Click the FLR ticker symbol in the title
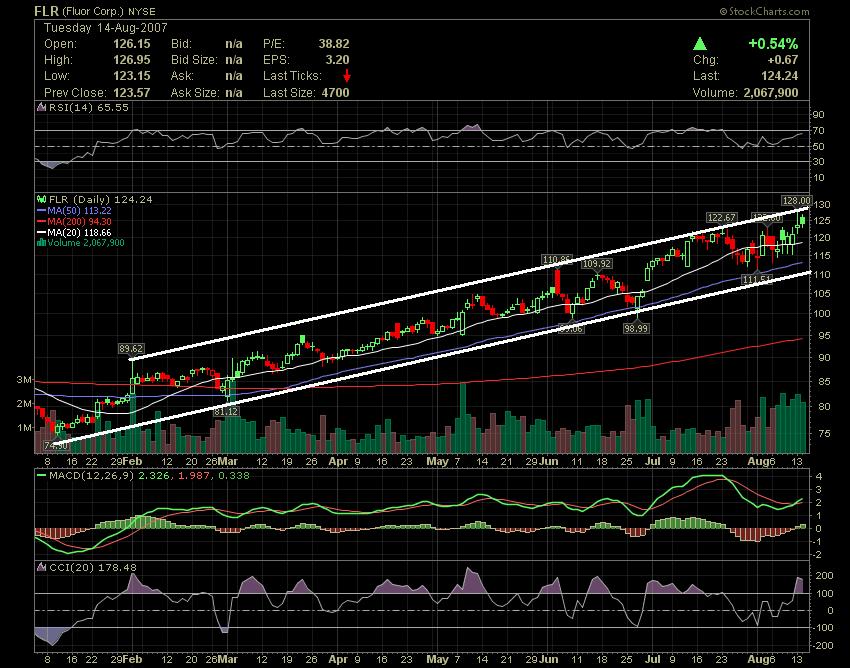Viewport: 850px width, 668px height. (46, 11)
